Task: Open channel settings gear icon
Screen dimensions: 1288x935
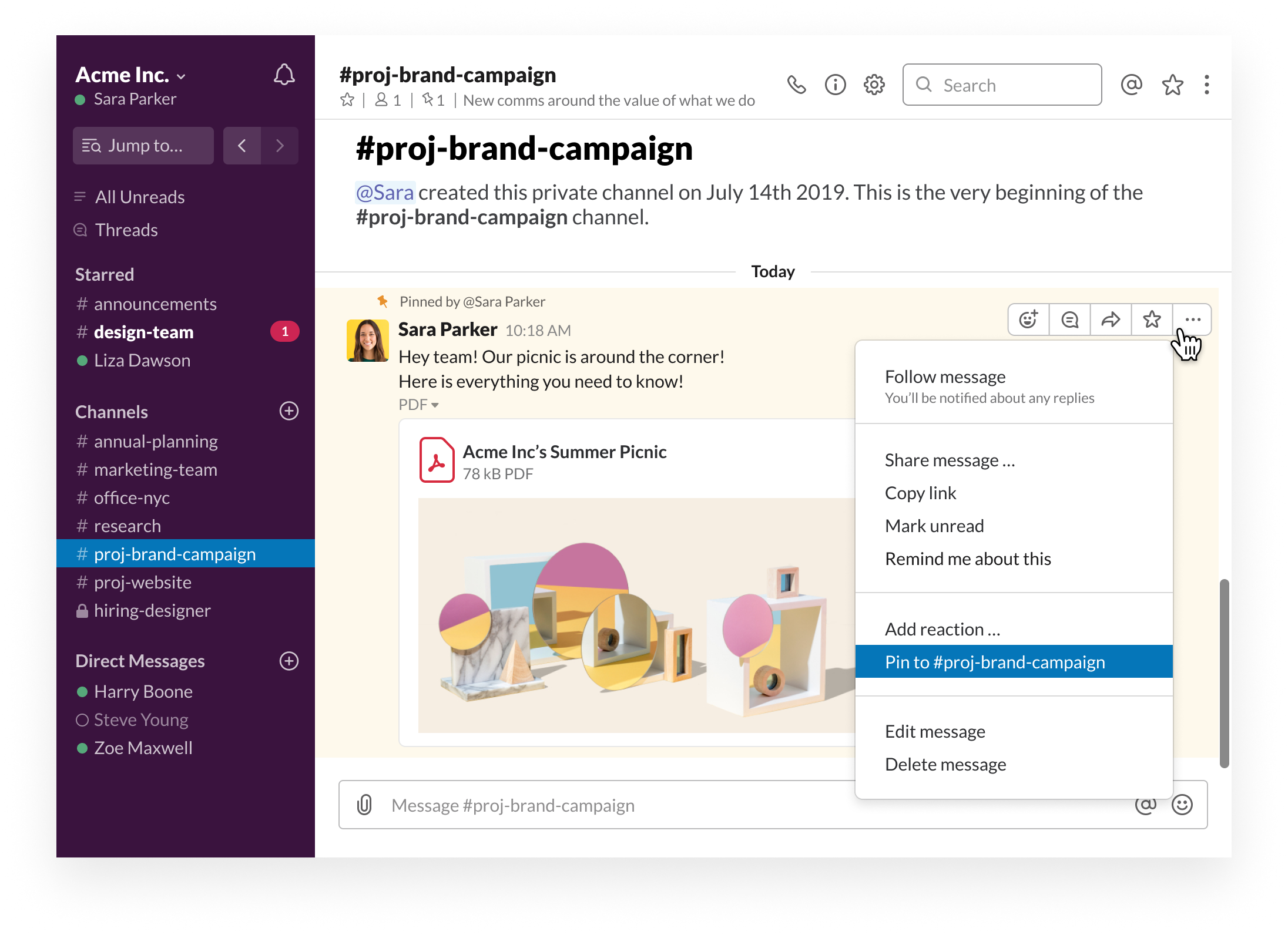Action: [874, 85]
